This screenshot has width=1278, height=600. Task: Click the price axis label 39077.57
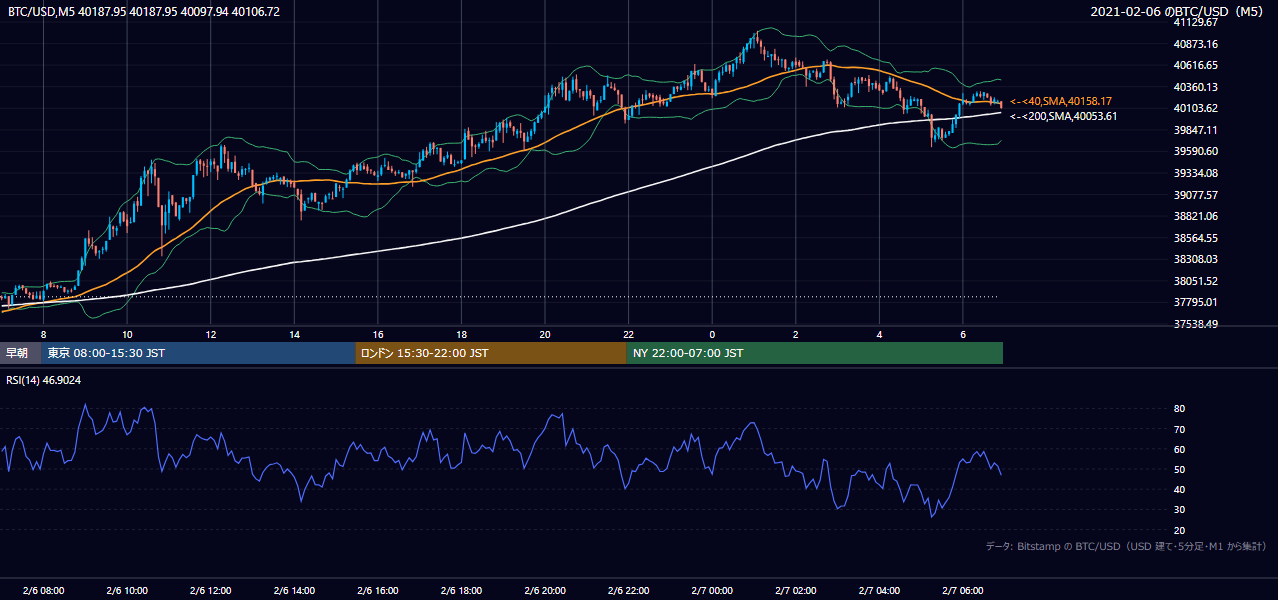[1195, 195]
